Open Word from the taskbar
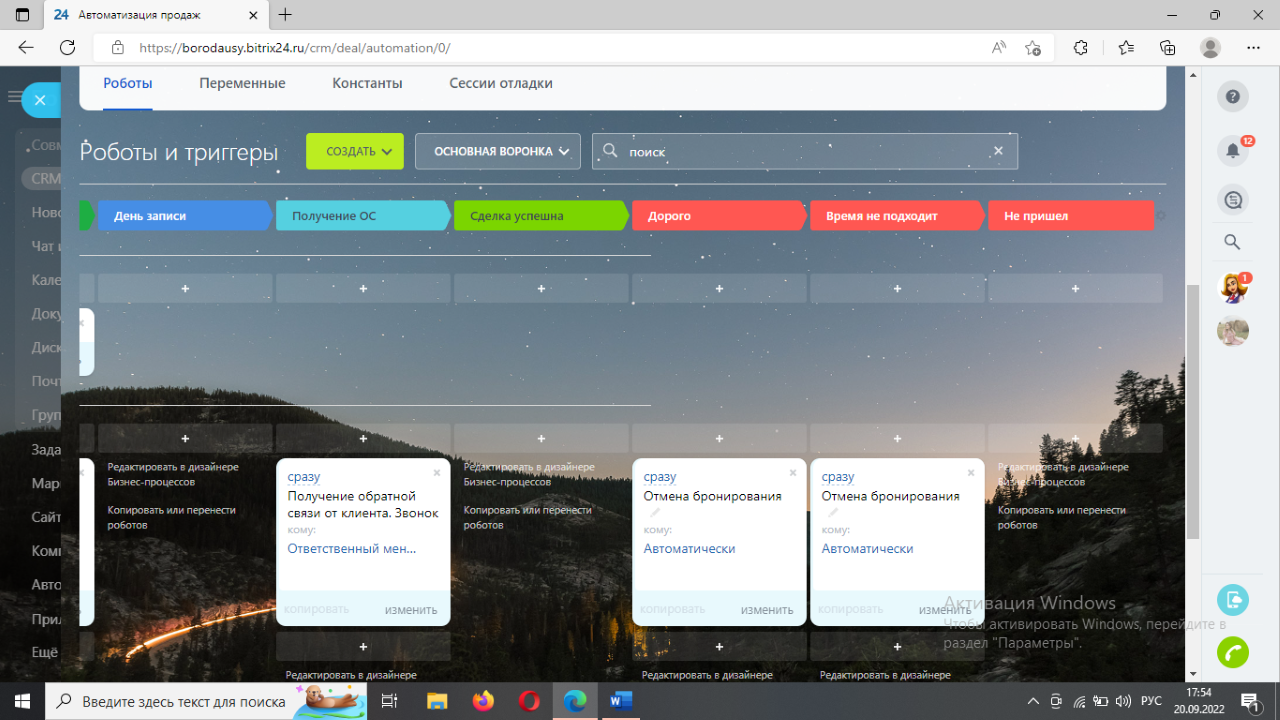 pyautogui.click(x=621, y=701)
